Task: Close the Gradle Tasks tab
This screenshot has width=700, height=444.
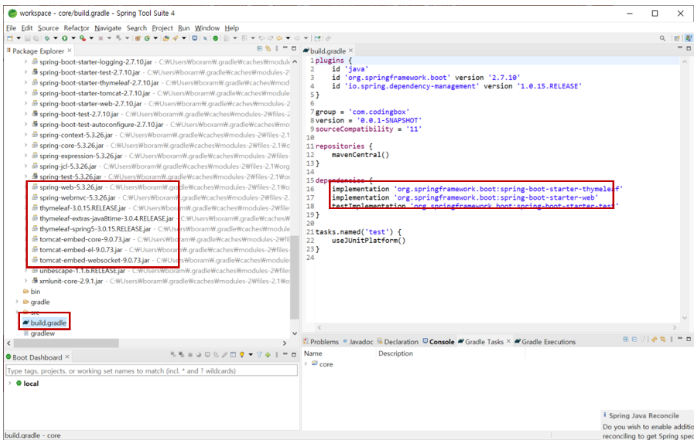Action: pyautogui.click(x=508, y=341)
